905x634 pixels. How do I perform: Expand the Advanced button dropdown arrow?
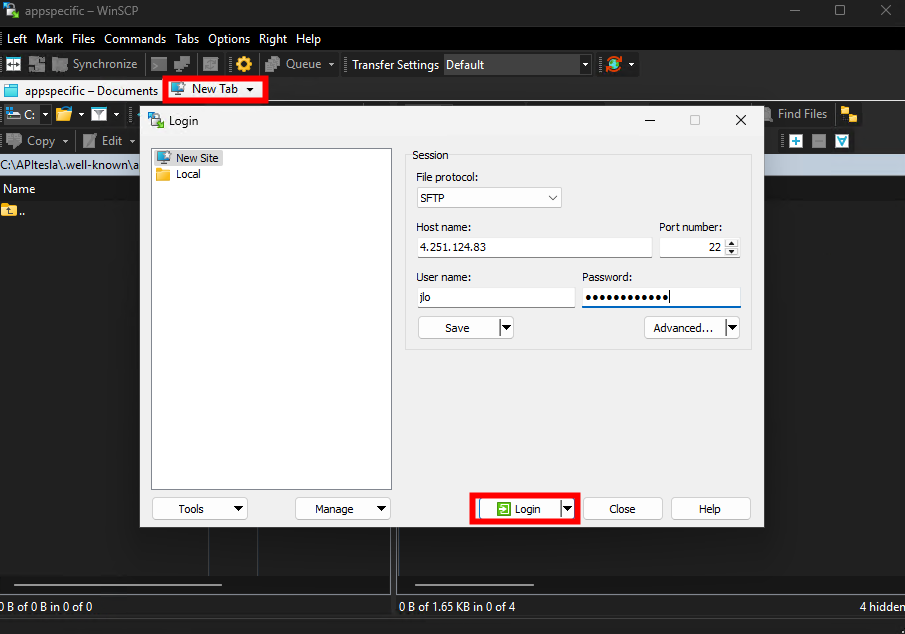(732, 328)
